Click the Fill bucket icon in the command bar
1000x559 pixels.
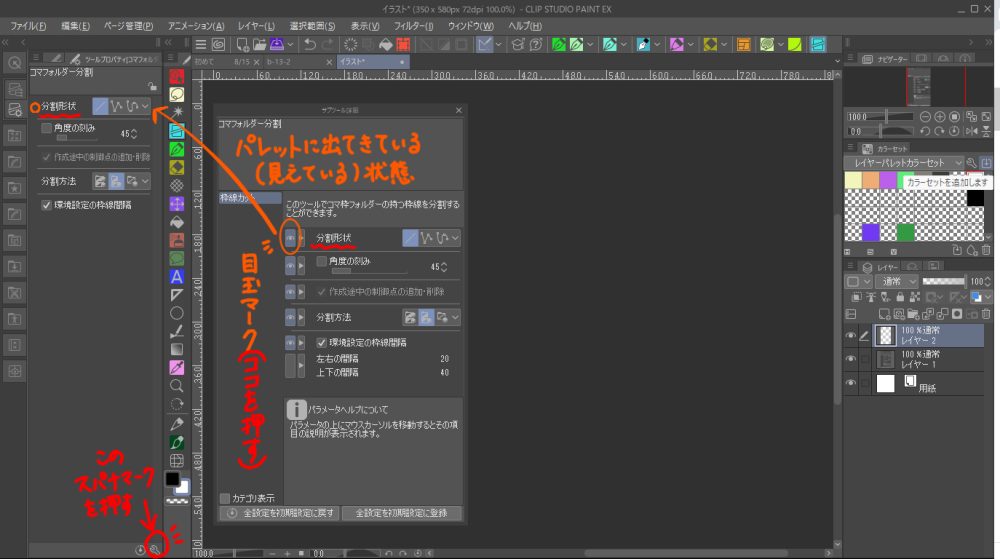coord(386,44)
